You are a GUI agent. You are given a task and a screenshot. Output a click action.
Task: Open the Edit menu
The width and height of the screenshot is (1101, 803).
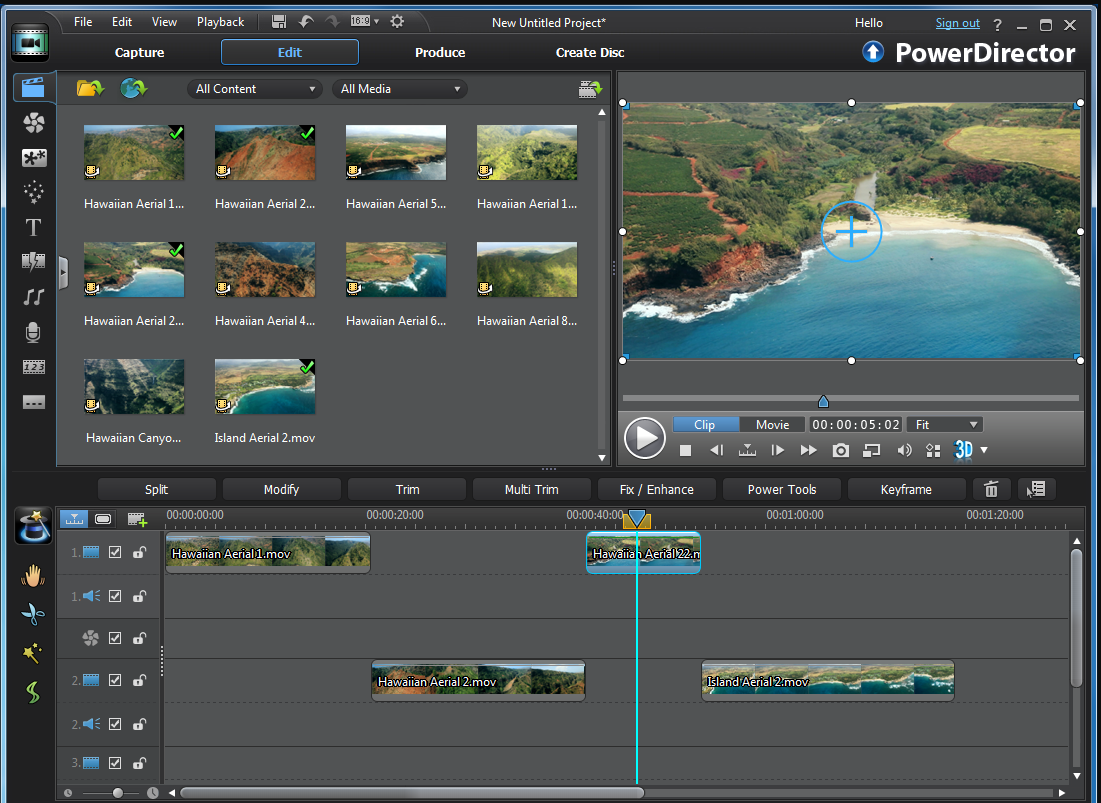(121, 22)
